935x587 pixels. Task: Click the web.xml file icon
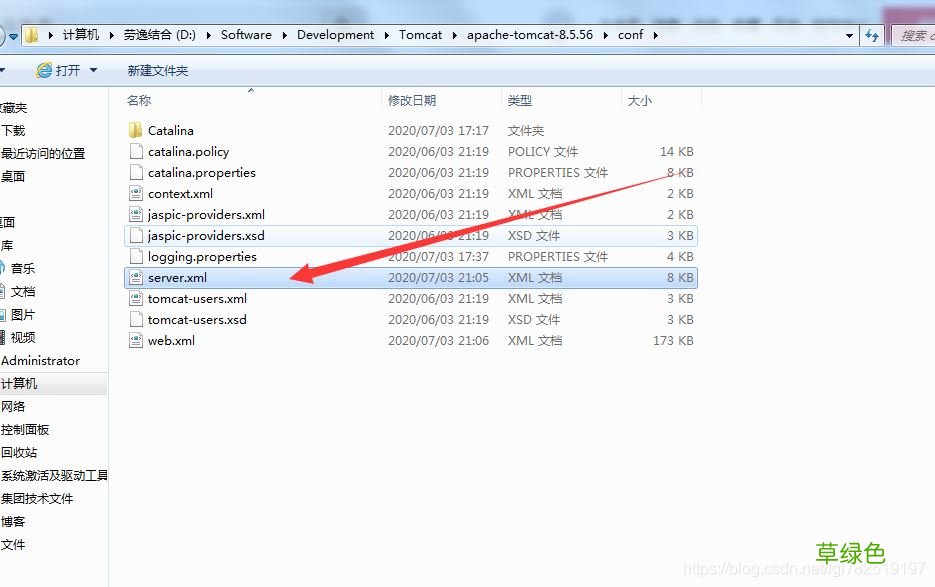click(x=136, y=340)
